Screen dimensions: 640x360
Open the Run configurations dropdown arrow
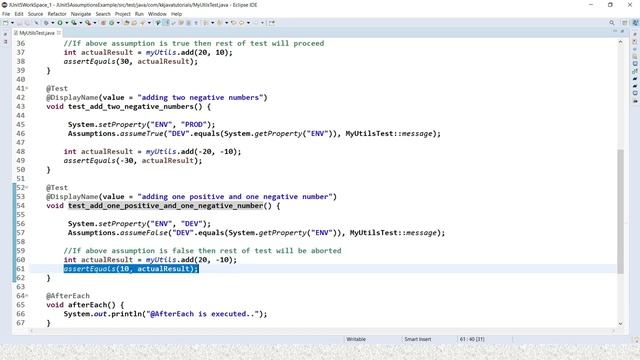(67, 23)
